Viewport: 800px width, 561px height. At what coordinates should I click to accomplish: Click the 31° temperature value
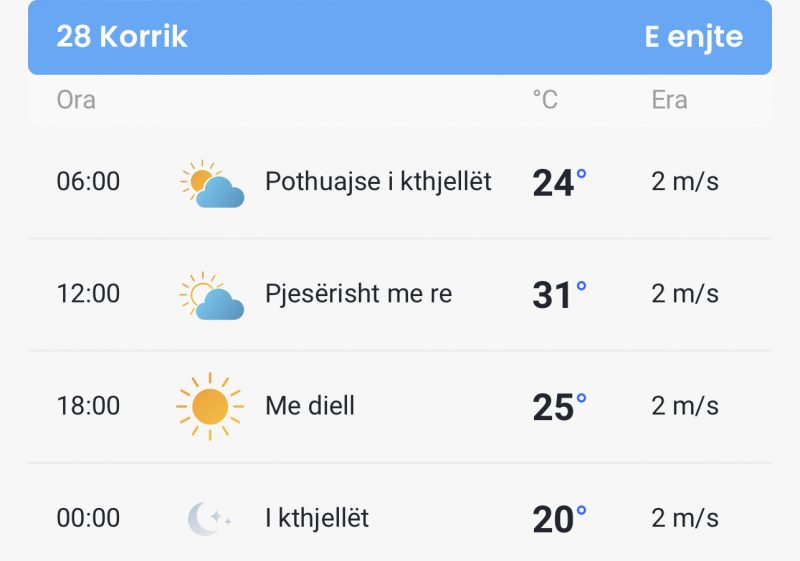tap(559, 295)
